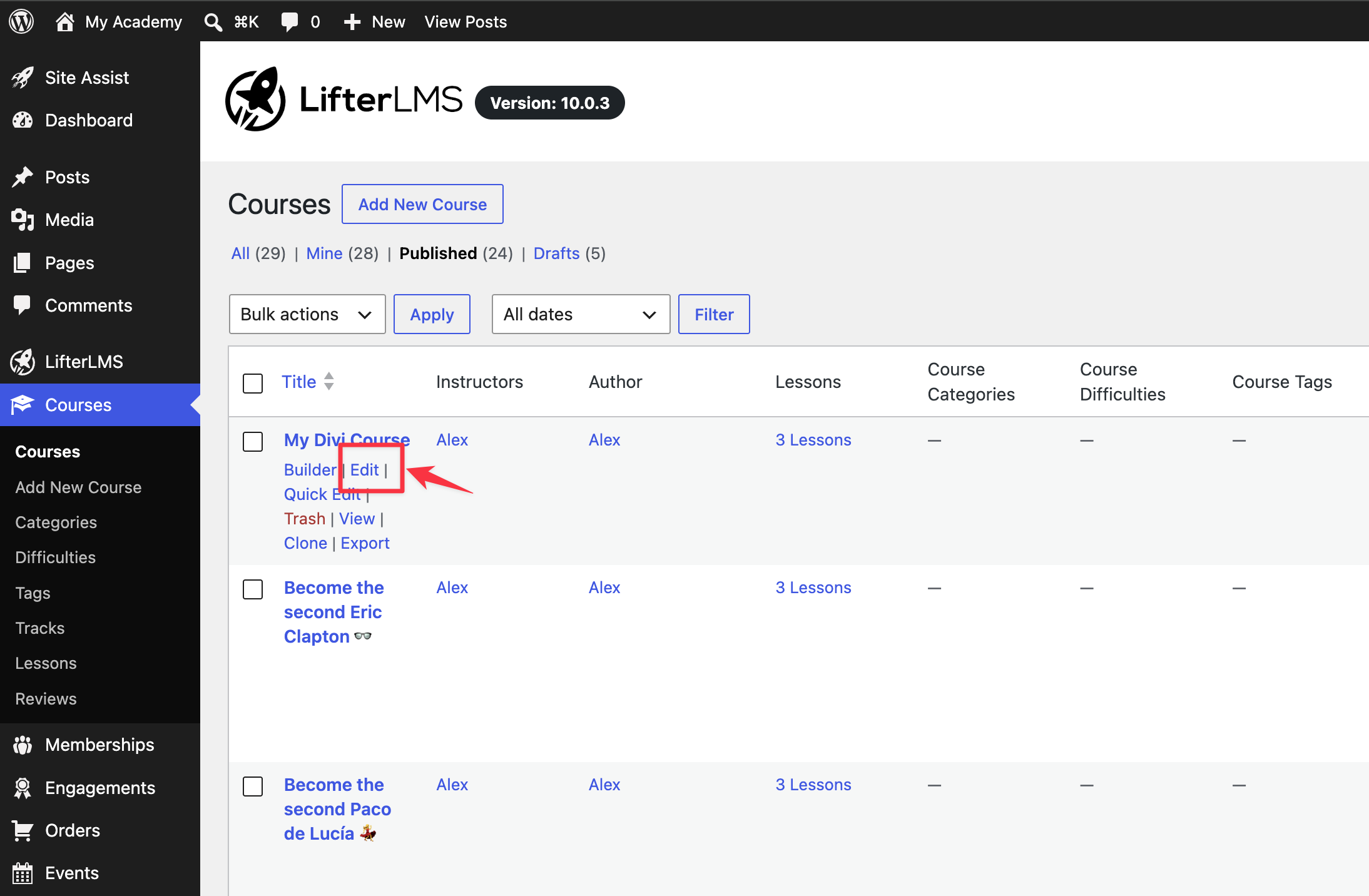
Task: Click the Pages icon in sidebar
Action: point(23,263)
